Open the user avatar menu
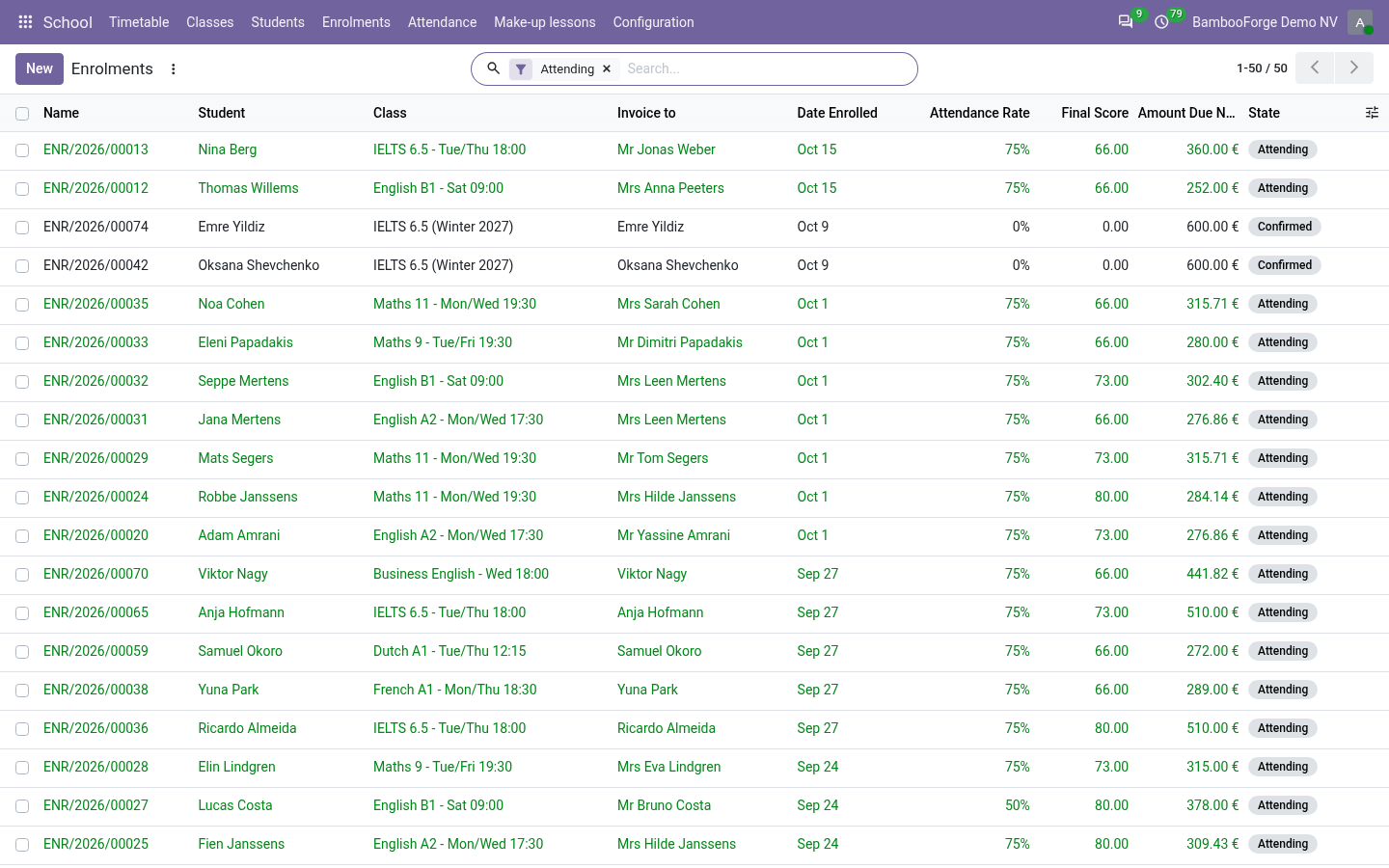 coord(1360,22)
